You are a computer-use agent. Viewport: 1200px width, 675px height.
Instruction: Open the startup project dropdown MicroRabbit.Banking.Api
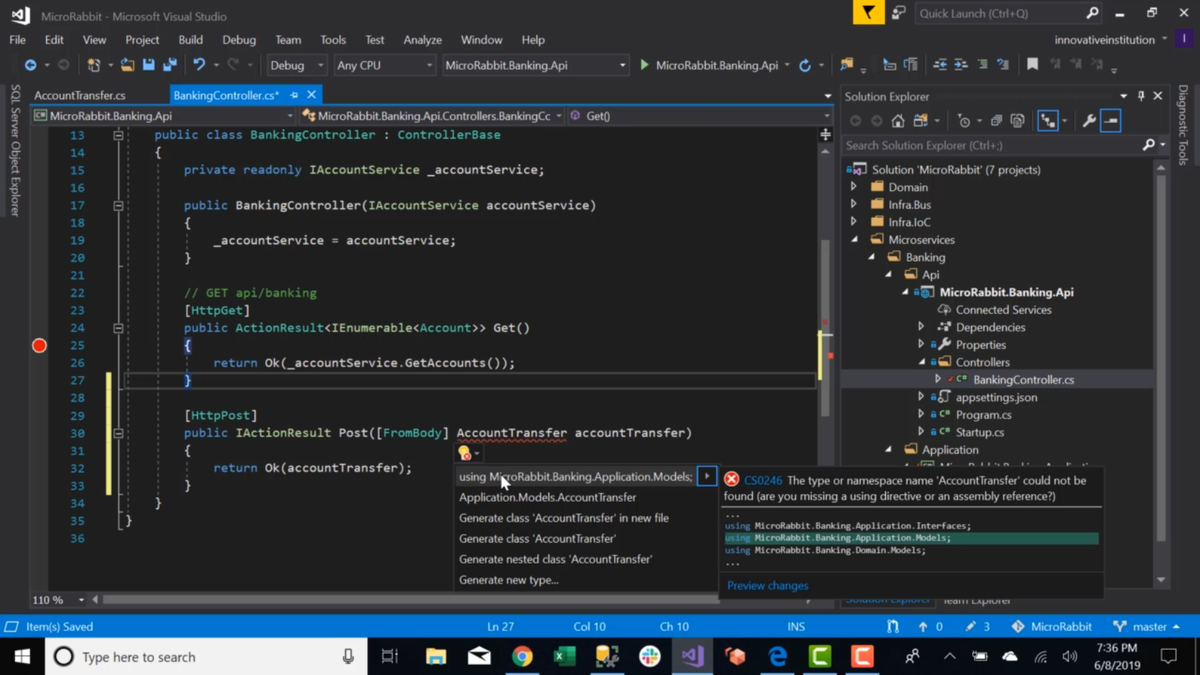(x=535, y=65)
